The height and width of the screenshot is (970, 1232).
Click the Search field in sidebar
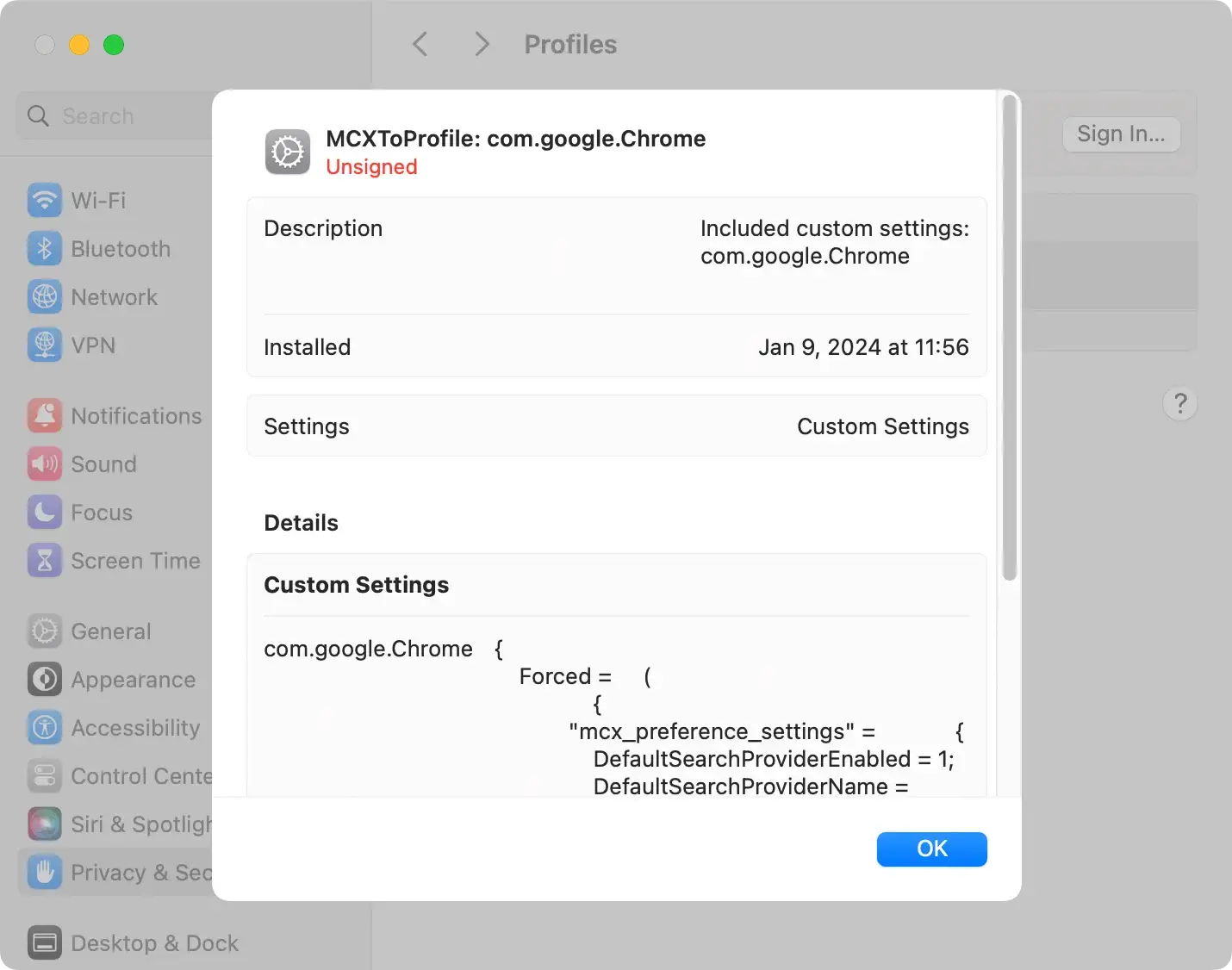pos(121,116)
